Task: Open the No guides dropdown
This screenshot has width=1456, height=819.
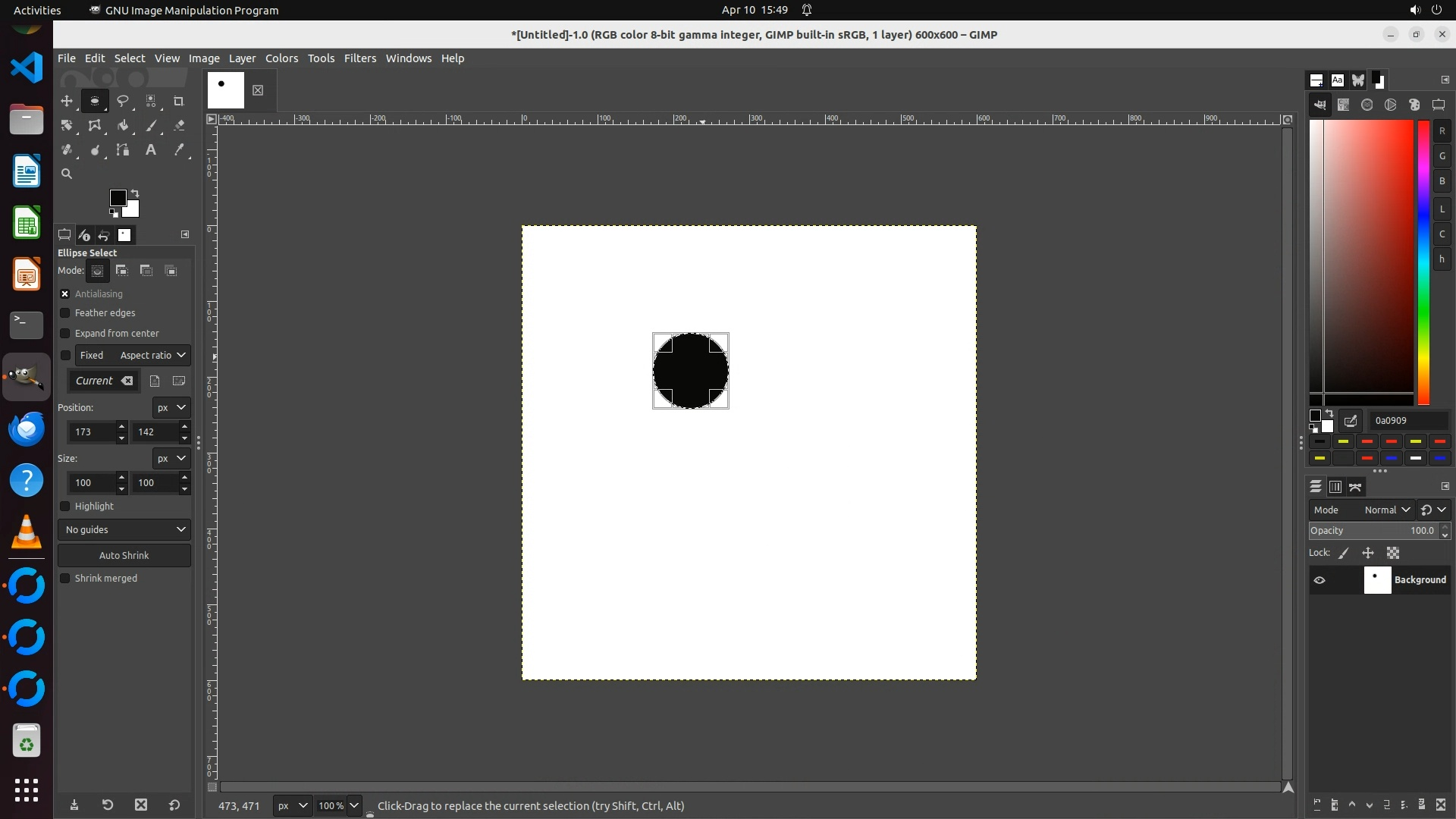Action: point(124,530)
